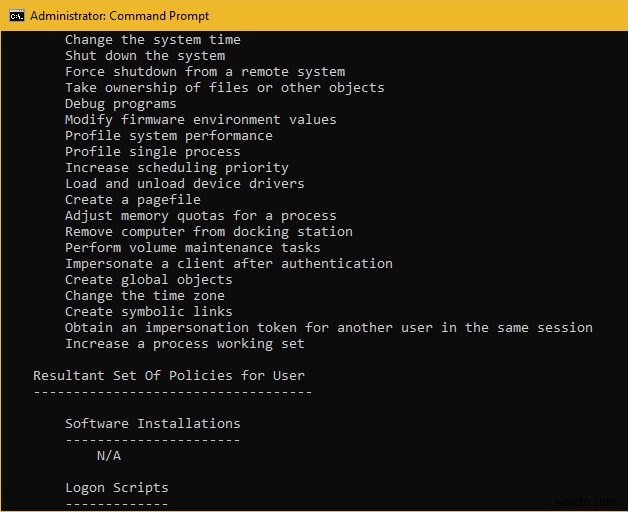Click 'Modify firmware environment values' text
The height and width of the screenshot is (512, 628).
(x=200, y=120)
